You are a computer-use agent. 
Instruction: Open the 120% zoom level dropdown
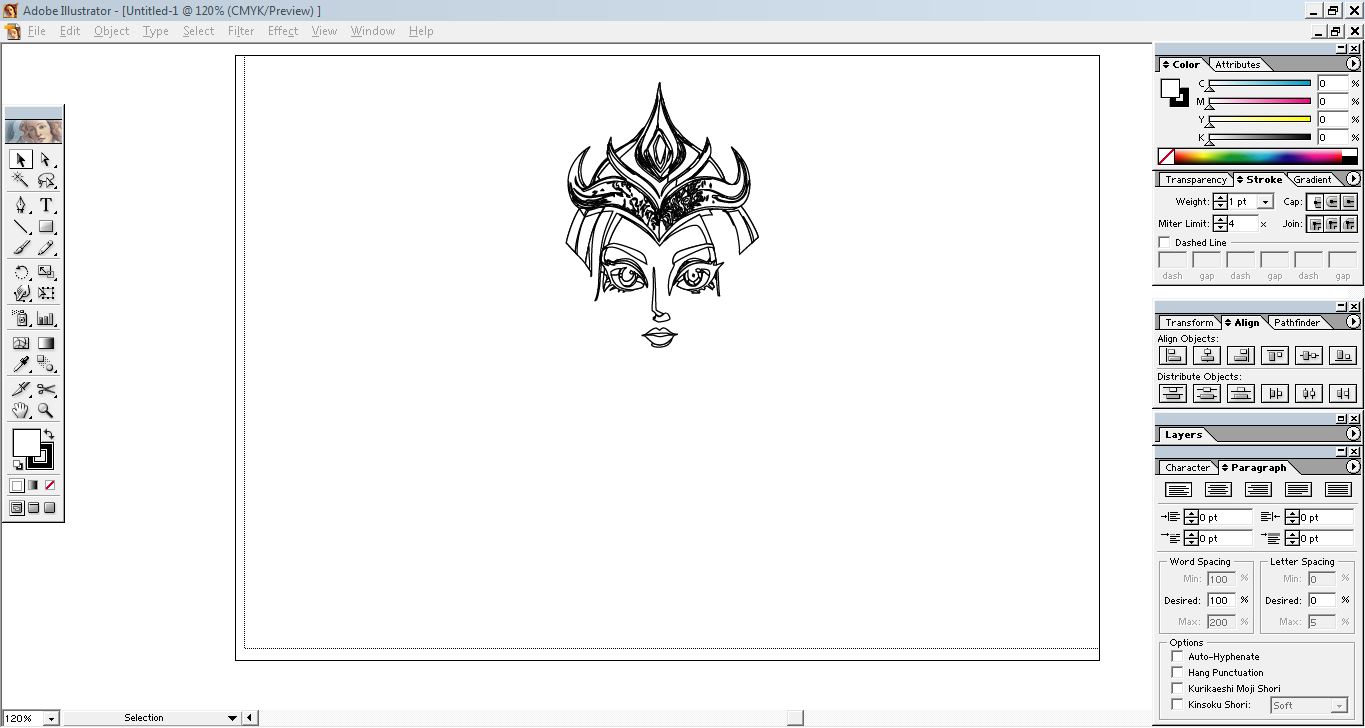point(51,718)
